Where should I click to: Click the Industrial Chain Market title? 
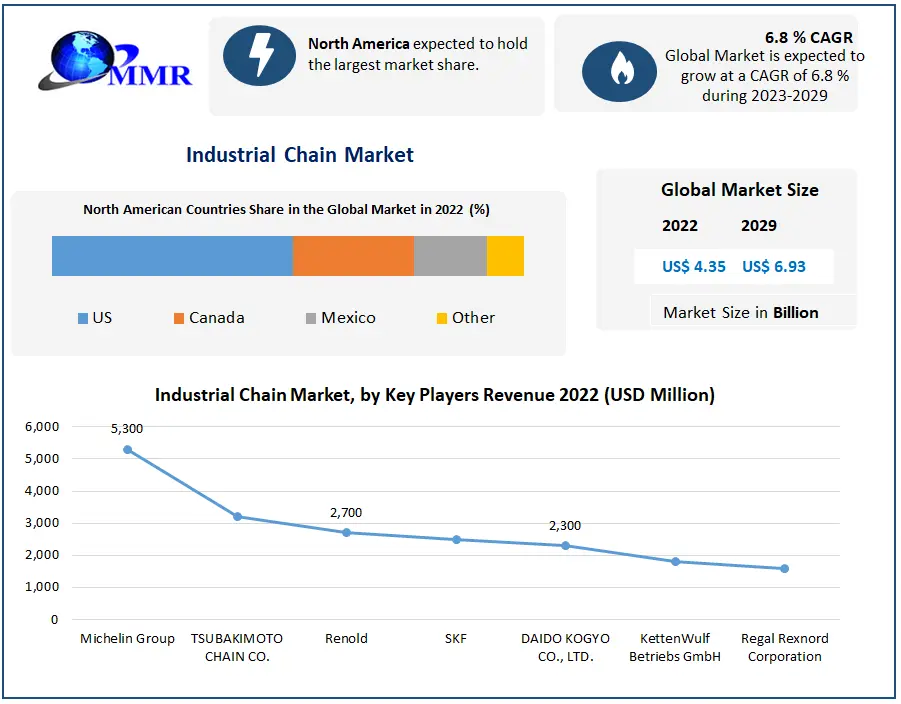click(x=299, y=155)
